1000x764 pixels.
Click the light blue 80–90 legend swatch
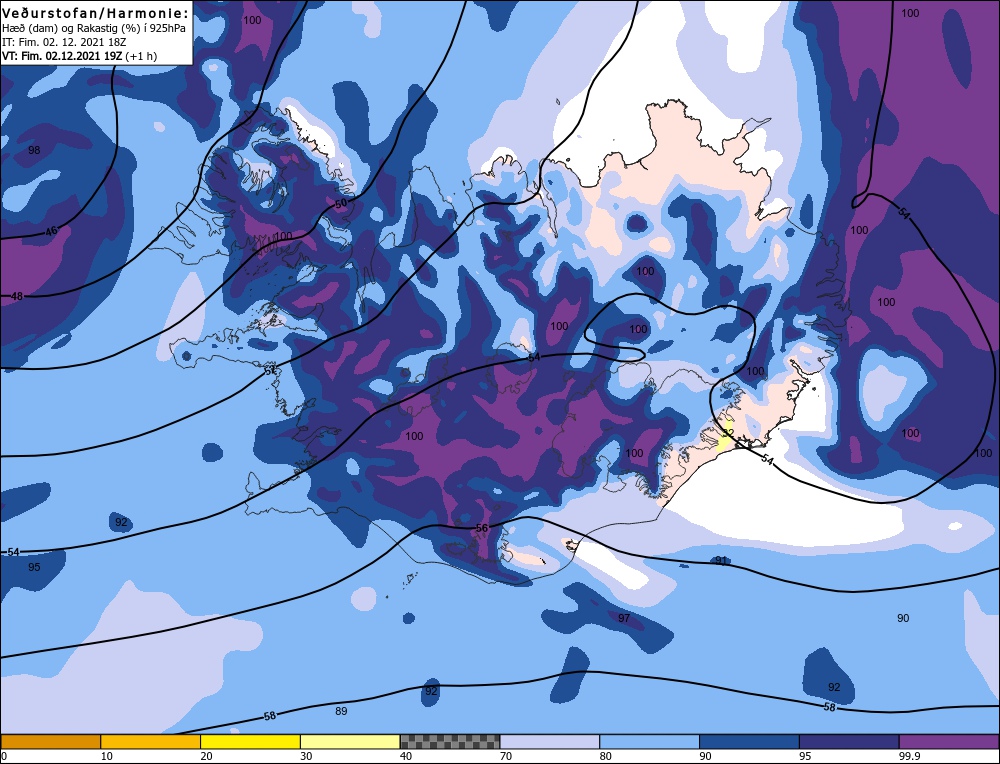[x=649, y=741]
